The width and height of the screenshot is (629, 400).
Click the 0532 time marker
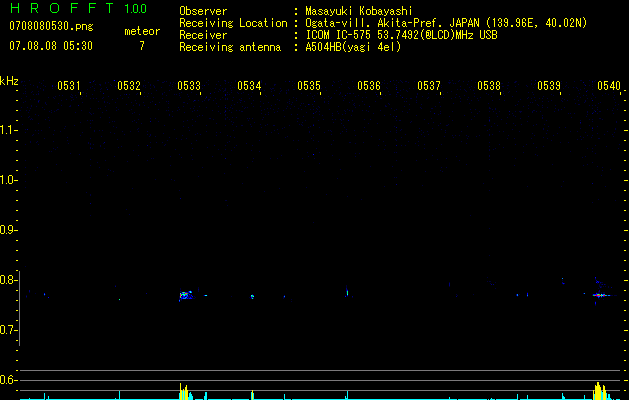(129, 86)
